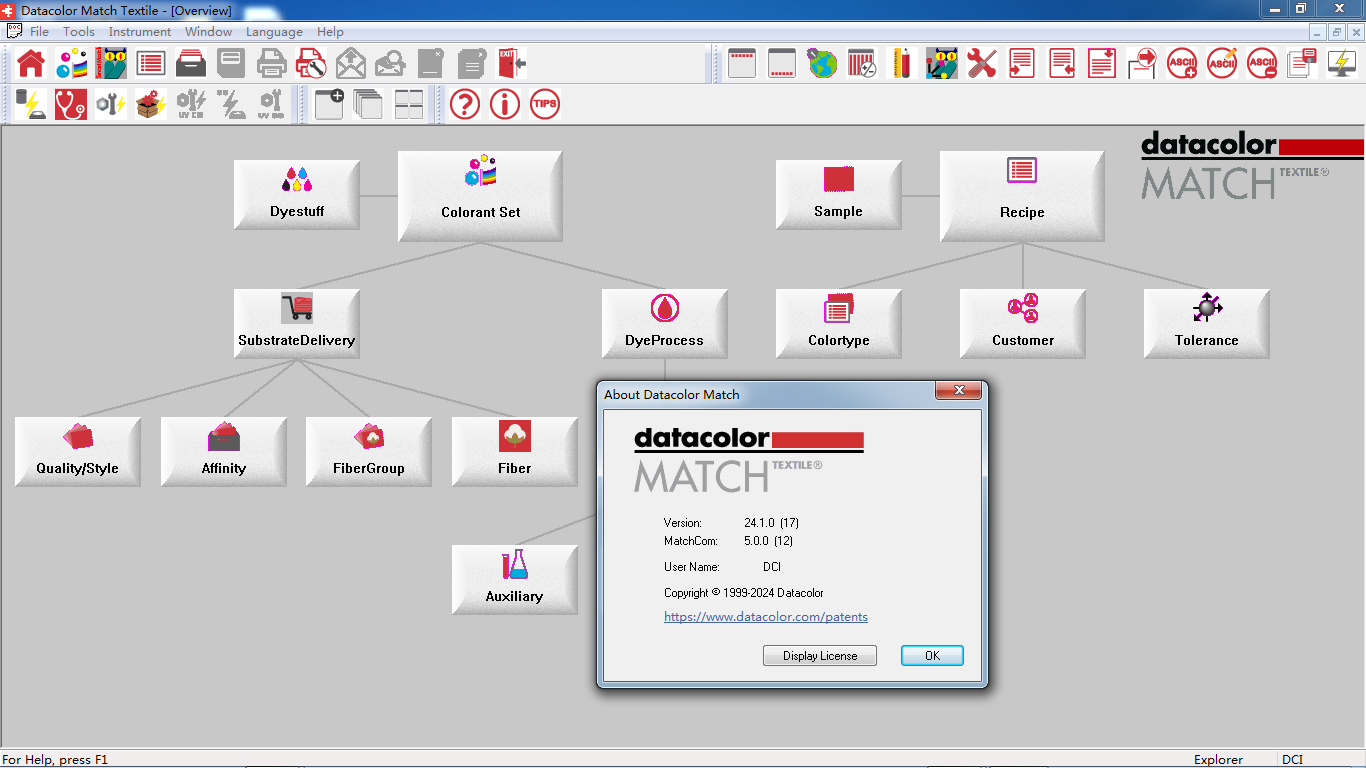This screenshot has width=1366, height=768.
Task: Open the Help menu
Action: coord(330,31)
